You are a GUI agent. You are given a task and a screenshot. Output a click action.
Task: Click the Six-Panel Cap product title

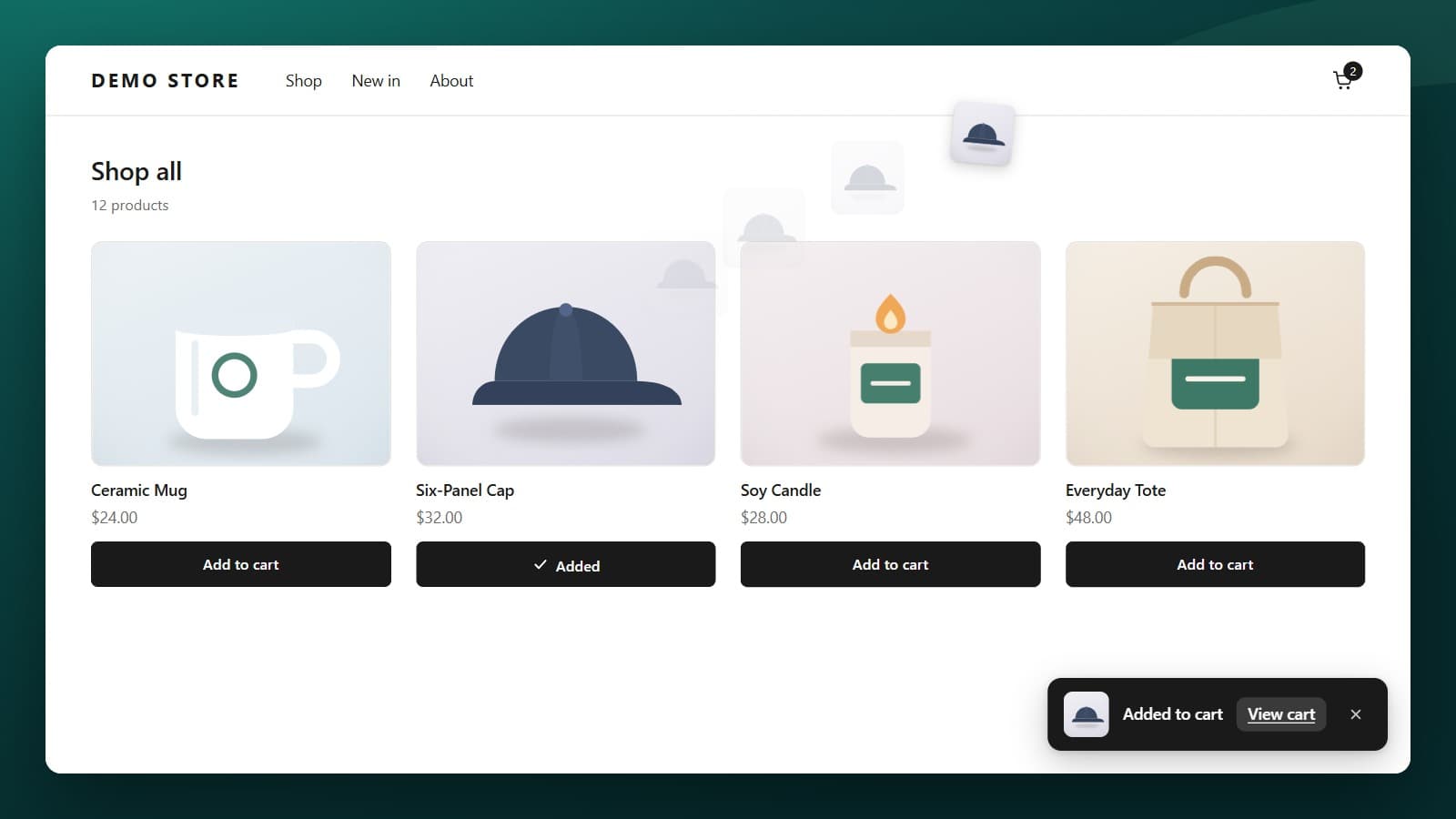(x=465, y=490)
